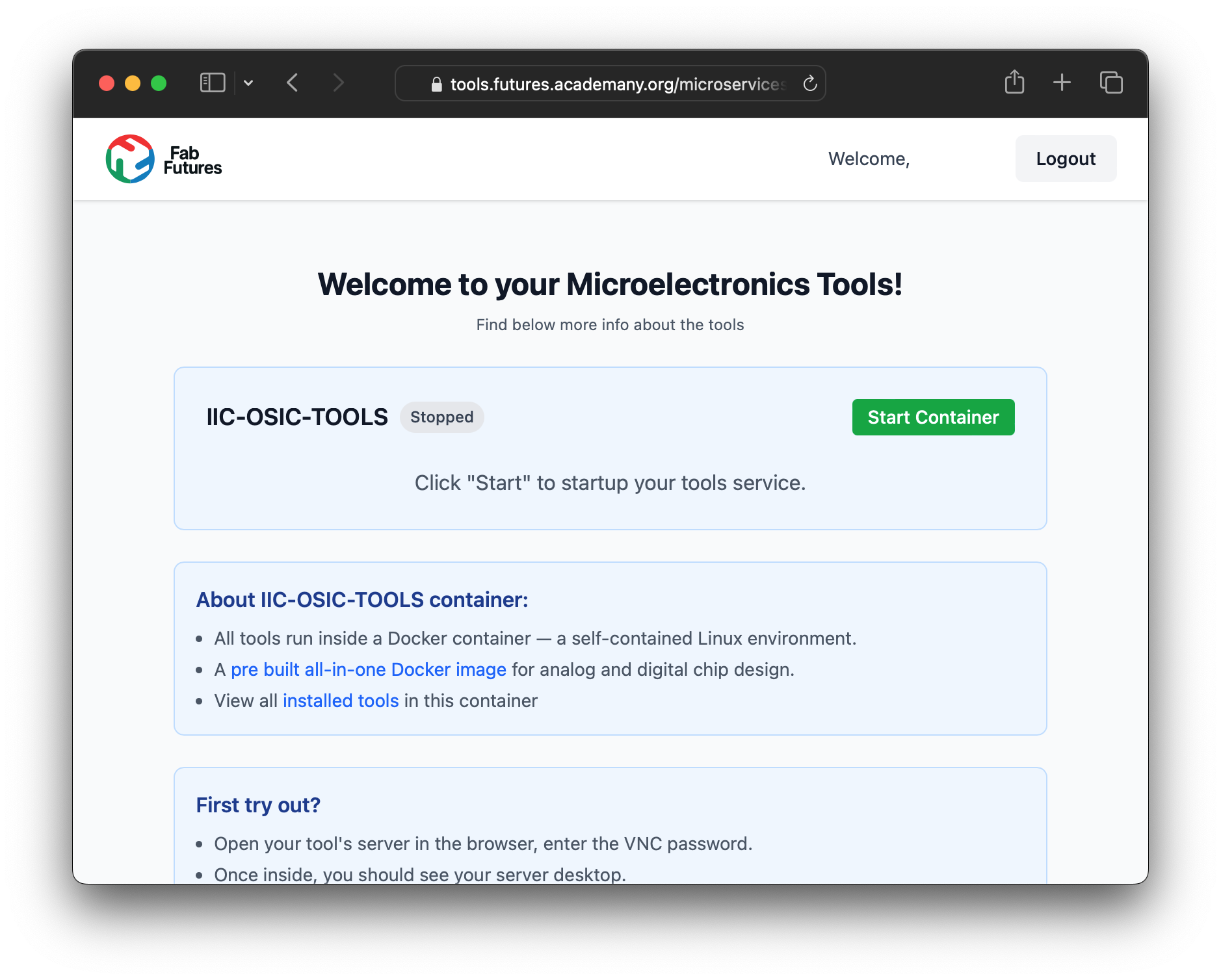Show all open tabs overview

(1111, 83)
